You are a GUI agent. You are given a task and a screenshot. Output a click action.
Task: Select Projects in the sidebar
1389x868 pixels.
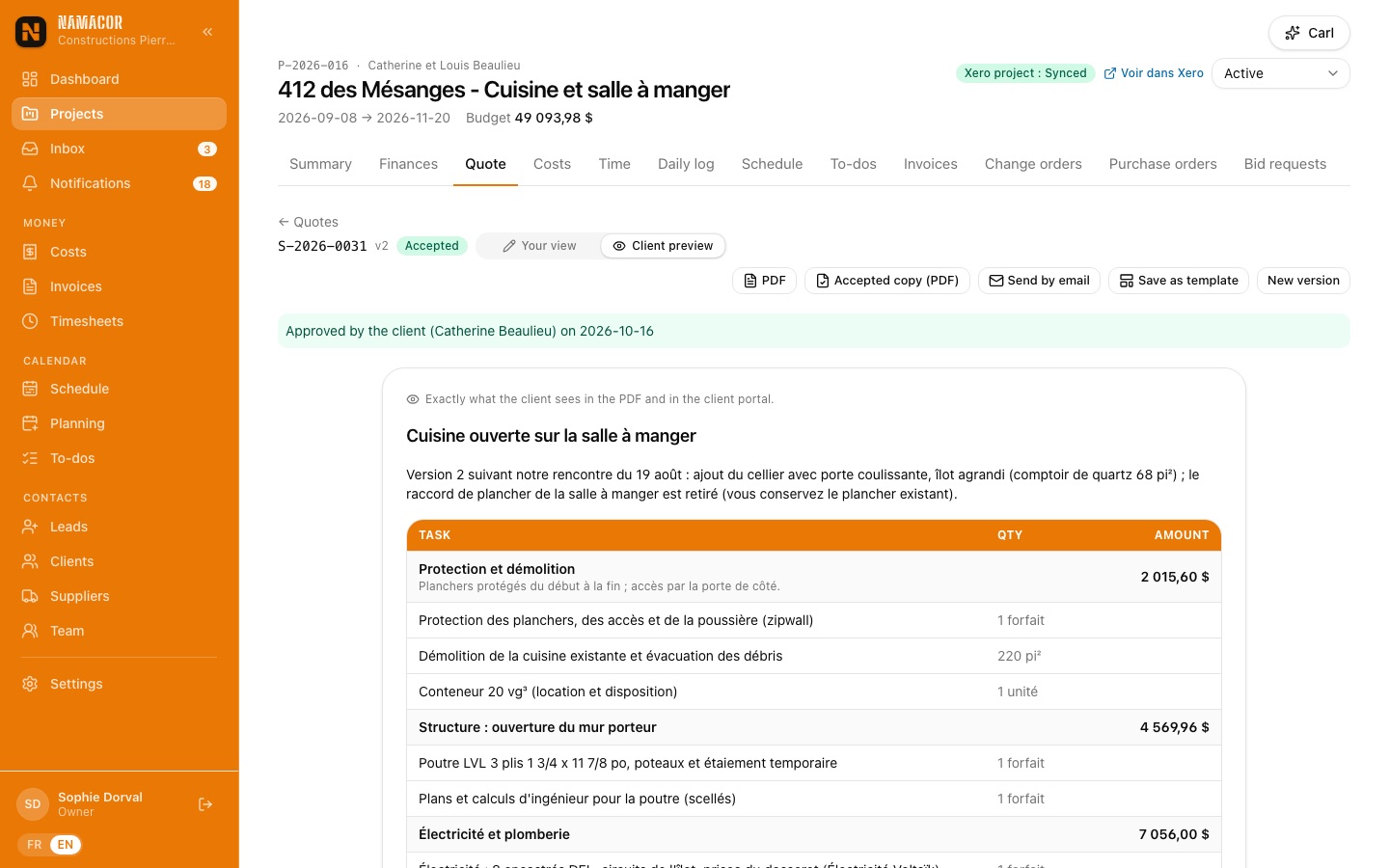click(119, 114)
